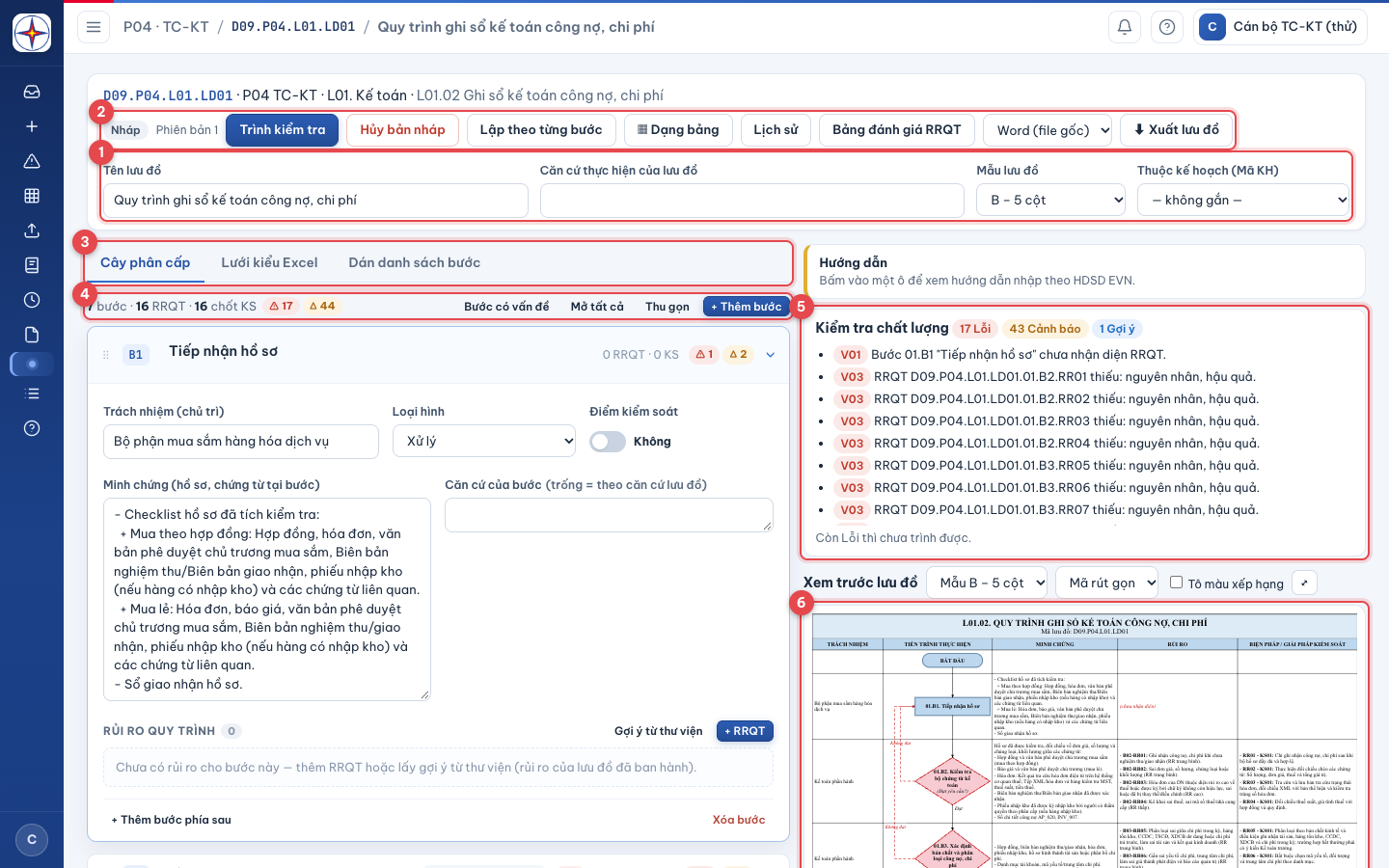Expand the preview with the fullscreen icon

1304,583
